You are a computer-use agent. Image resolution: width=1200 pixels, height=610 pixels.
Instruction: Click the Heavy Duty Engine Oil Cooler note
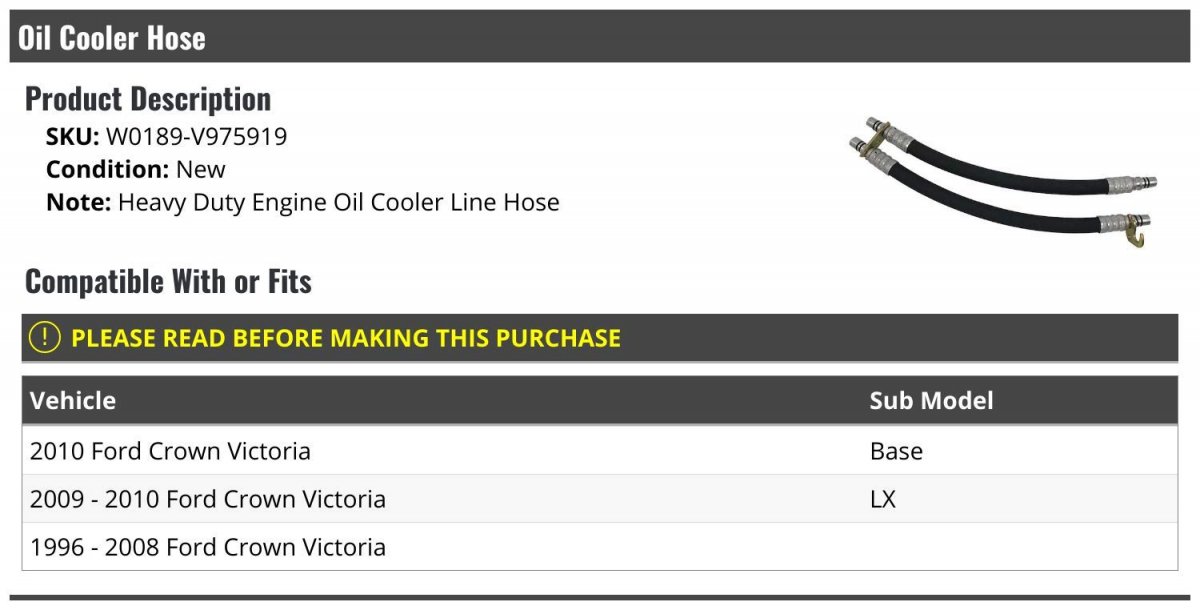tap(339, 202)
